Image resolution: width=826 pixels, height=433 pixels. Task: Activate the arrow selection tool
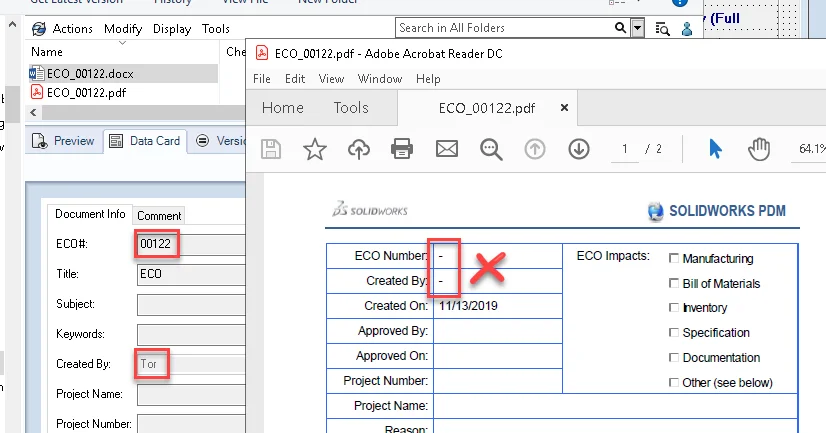715,149
